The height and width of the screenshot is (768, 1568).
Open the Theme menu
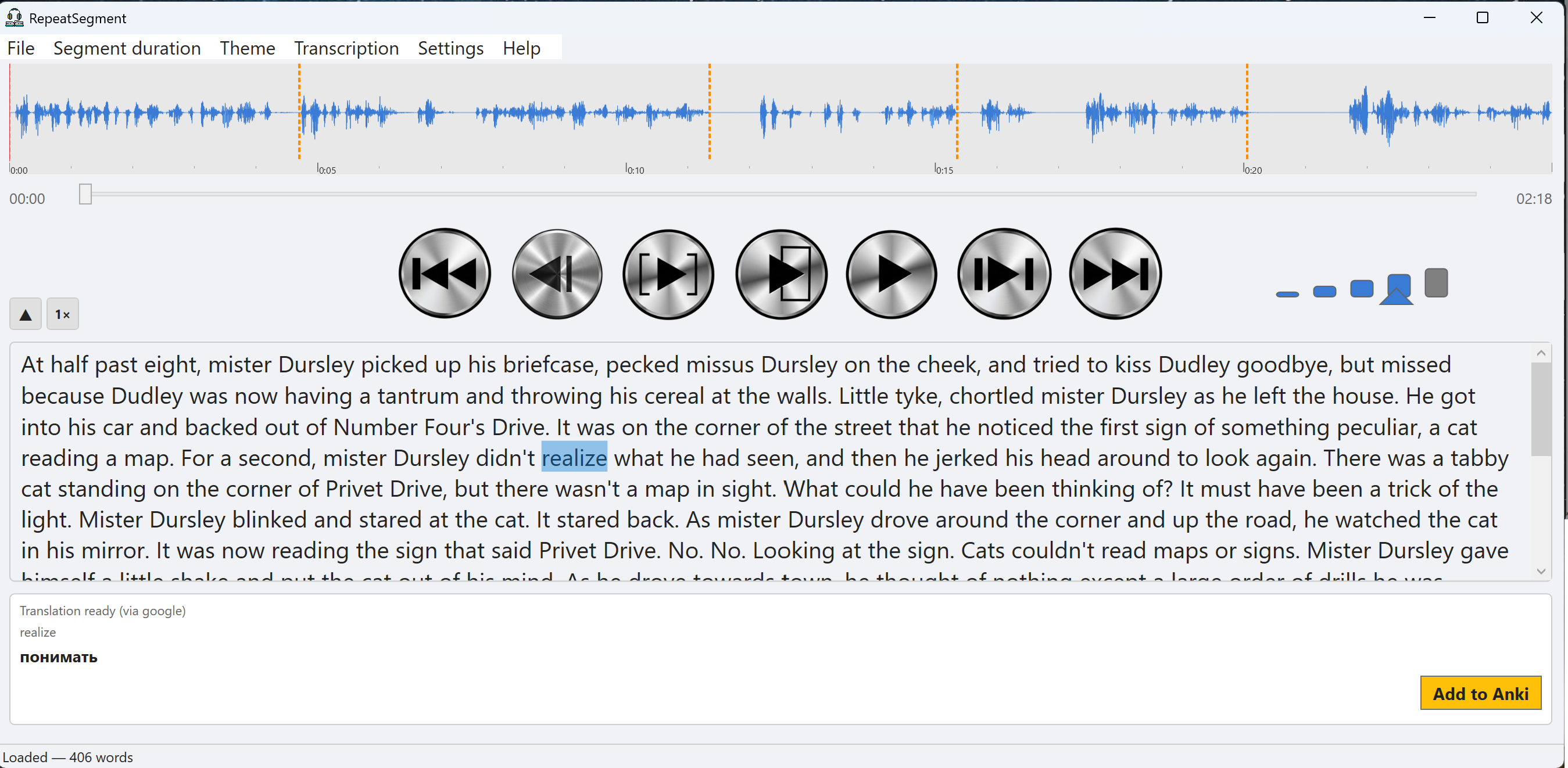point(248,48)
